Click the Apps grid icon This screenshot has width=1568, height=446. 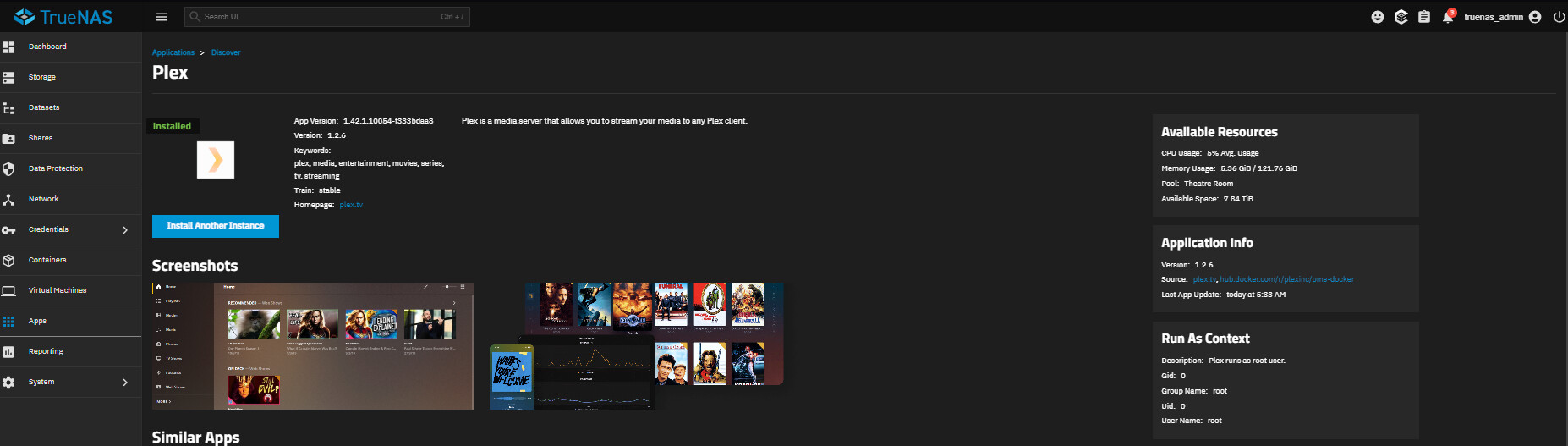coord(8,322)
